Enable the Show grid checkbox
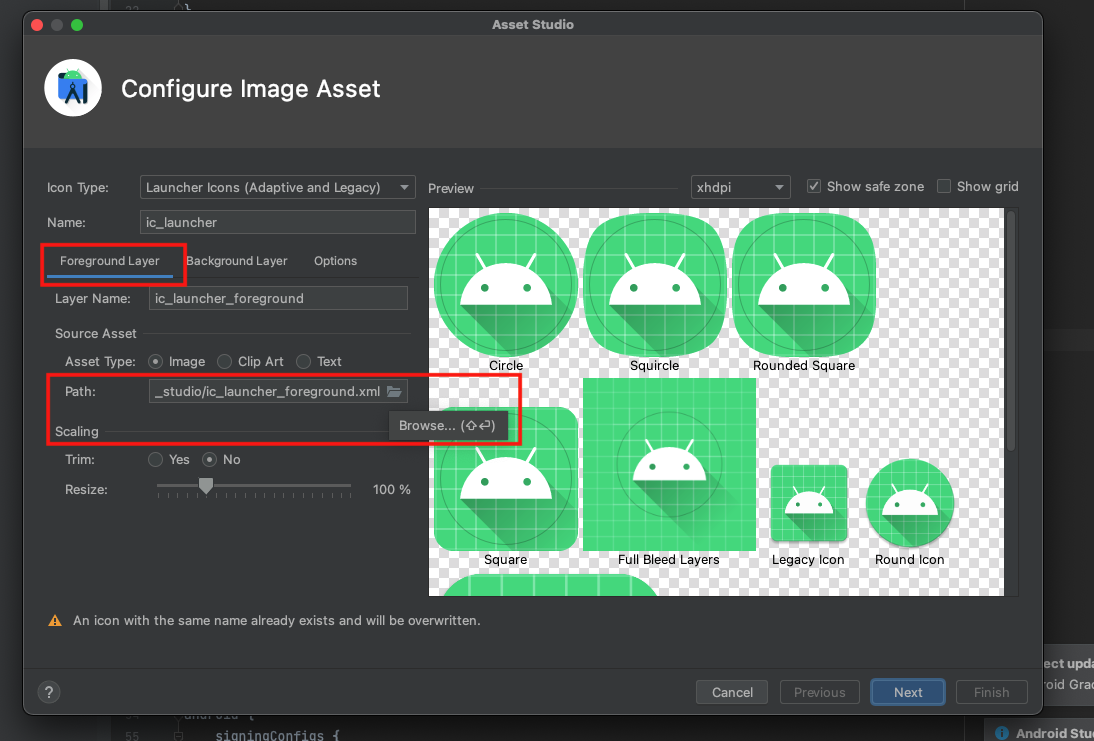Screen dimensions: 1094x741 [x=944, y=186]
